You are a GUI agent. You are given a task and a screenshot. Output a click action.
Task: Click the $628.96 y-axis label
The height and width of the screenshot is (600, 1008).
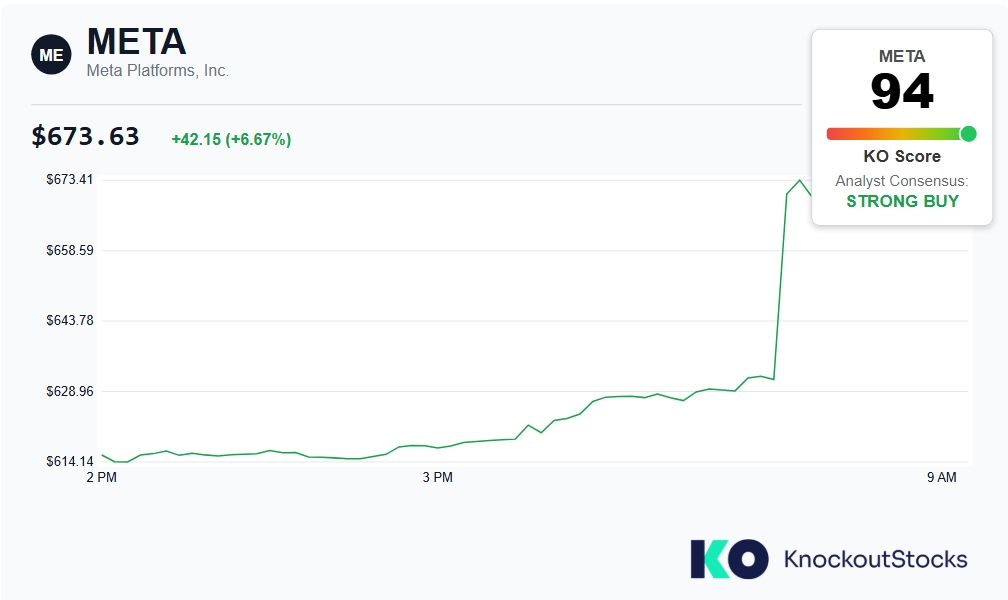pos(69,391)
